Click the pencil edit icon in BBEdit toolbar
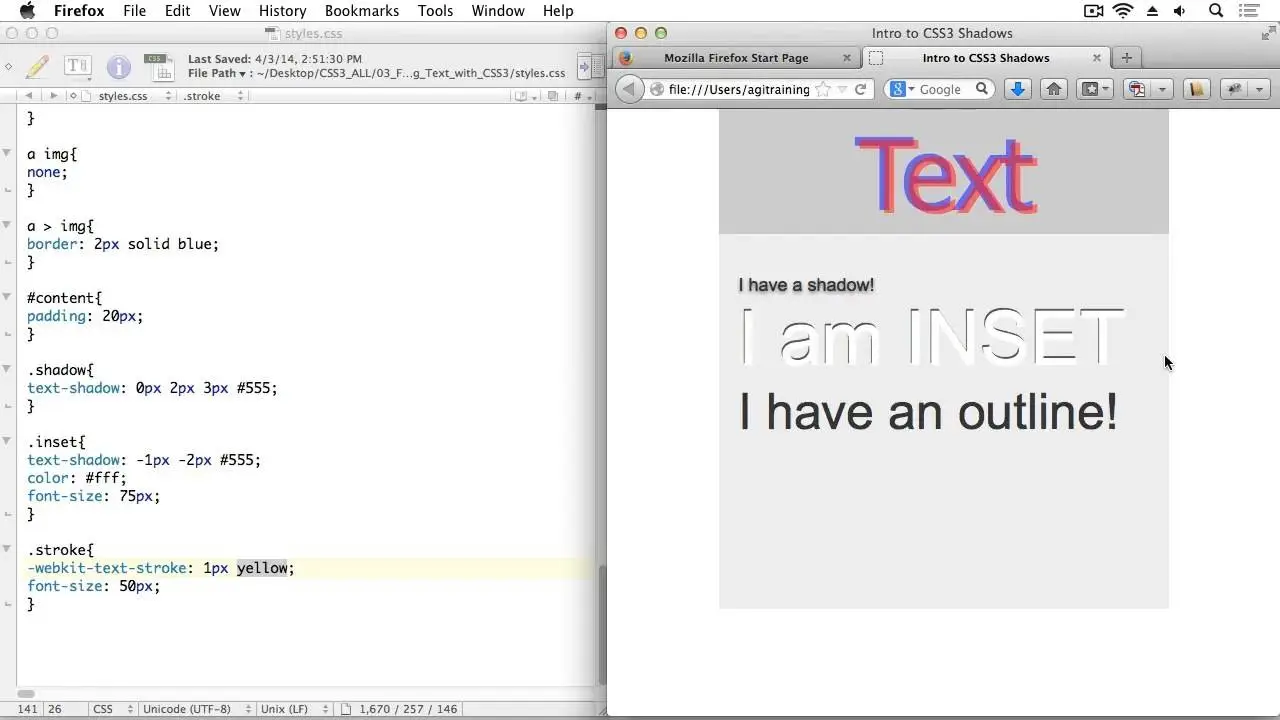This screenshot has width=1280, height=720. click(37, 67)
